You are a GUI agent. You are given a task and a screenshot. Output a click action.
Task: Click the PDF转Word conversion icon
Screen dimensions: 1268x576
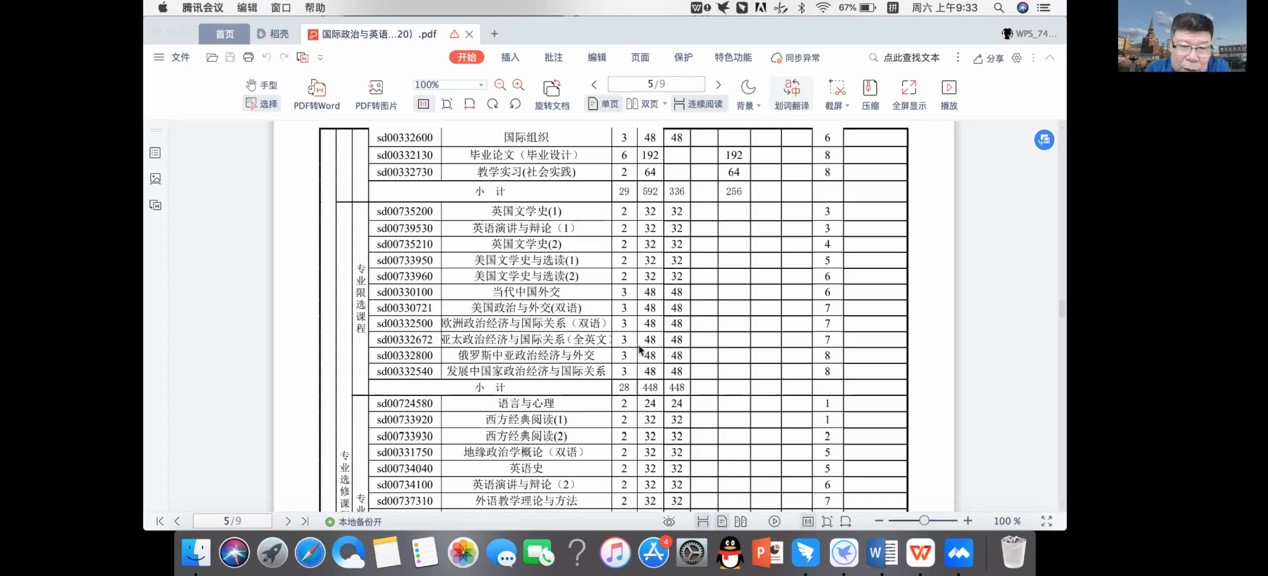316,89
